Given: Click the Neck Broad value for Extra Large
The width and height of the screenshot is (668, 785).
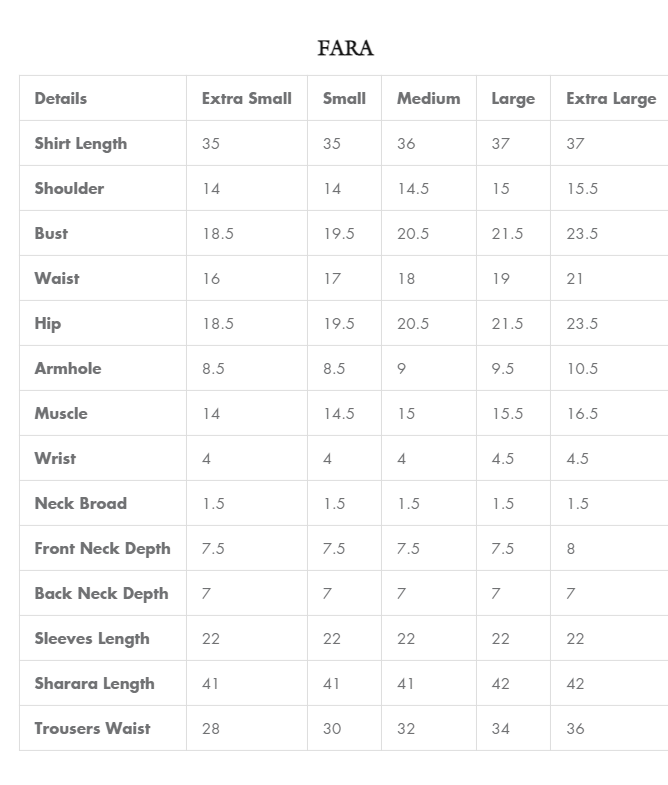Looking at the screenshot, I should pos(577,503).
